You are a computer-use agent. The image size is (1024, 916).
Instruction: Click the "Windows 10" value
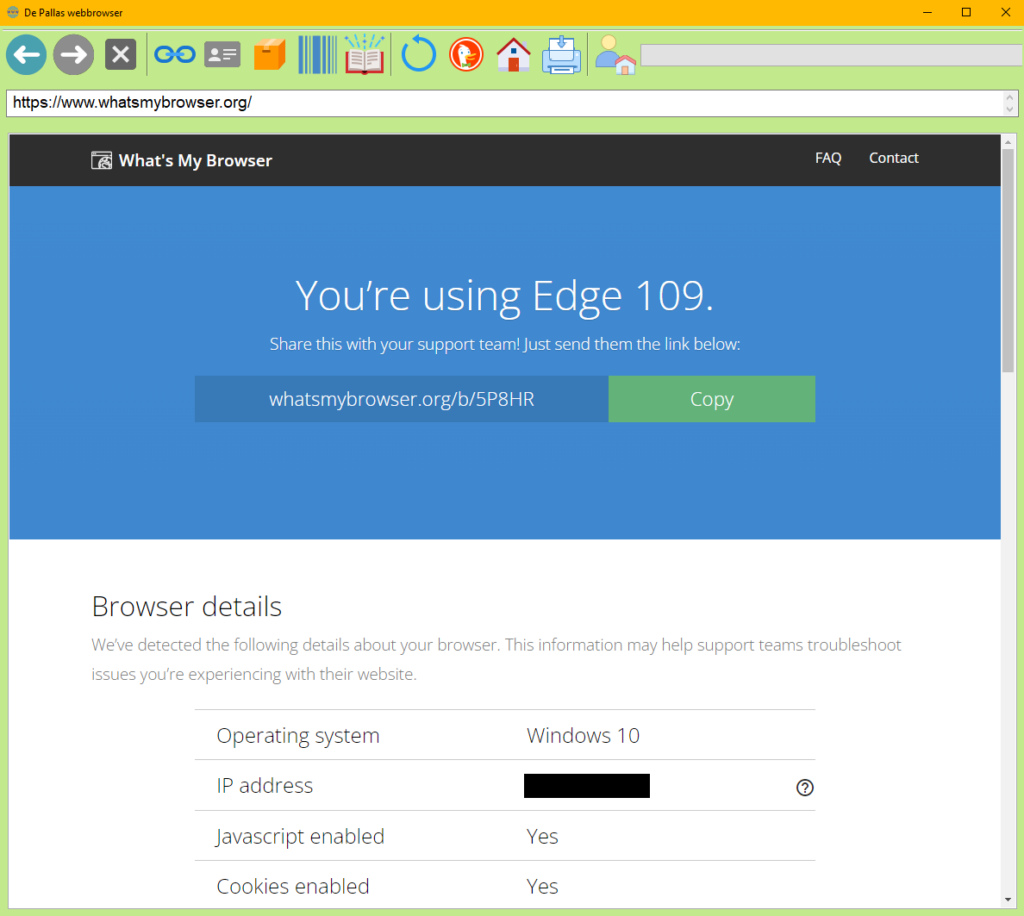coord(583,736)
